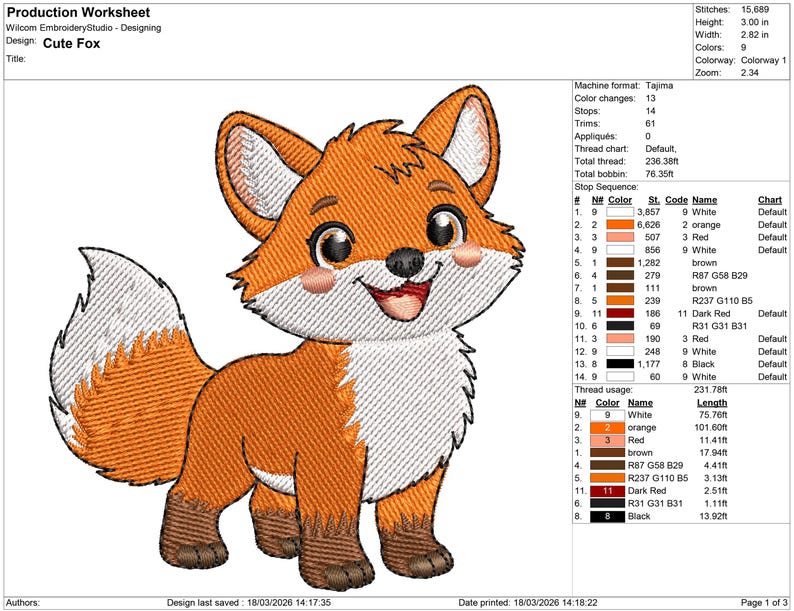Click the Wilcom EmbroideryStudio - Designing subtitle
The height and width of the screenshot is (611, 794).
click(84, 28)
